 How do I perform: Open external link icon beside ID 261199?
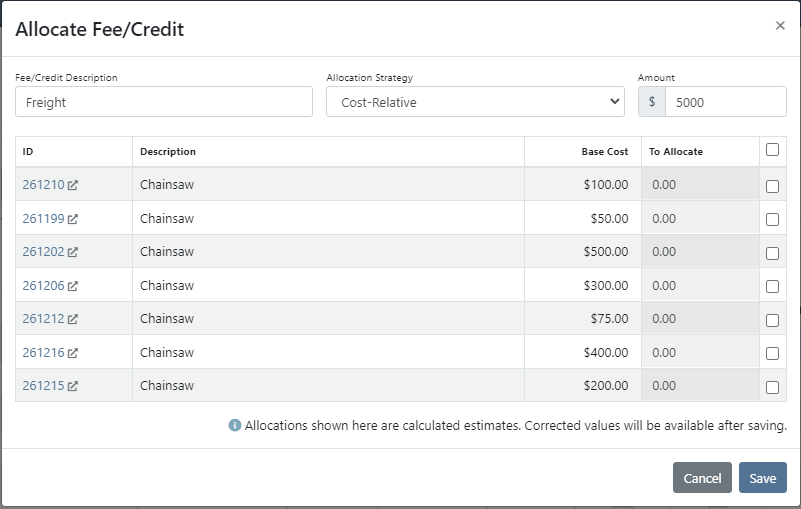pos(73,219)
